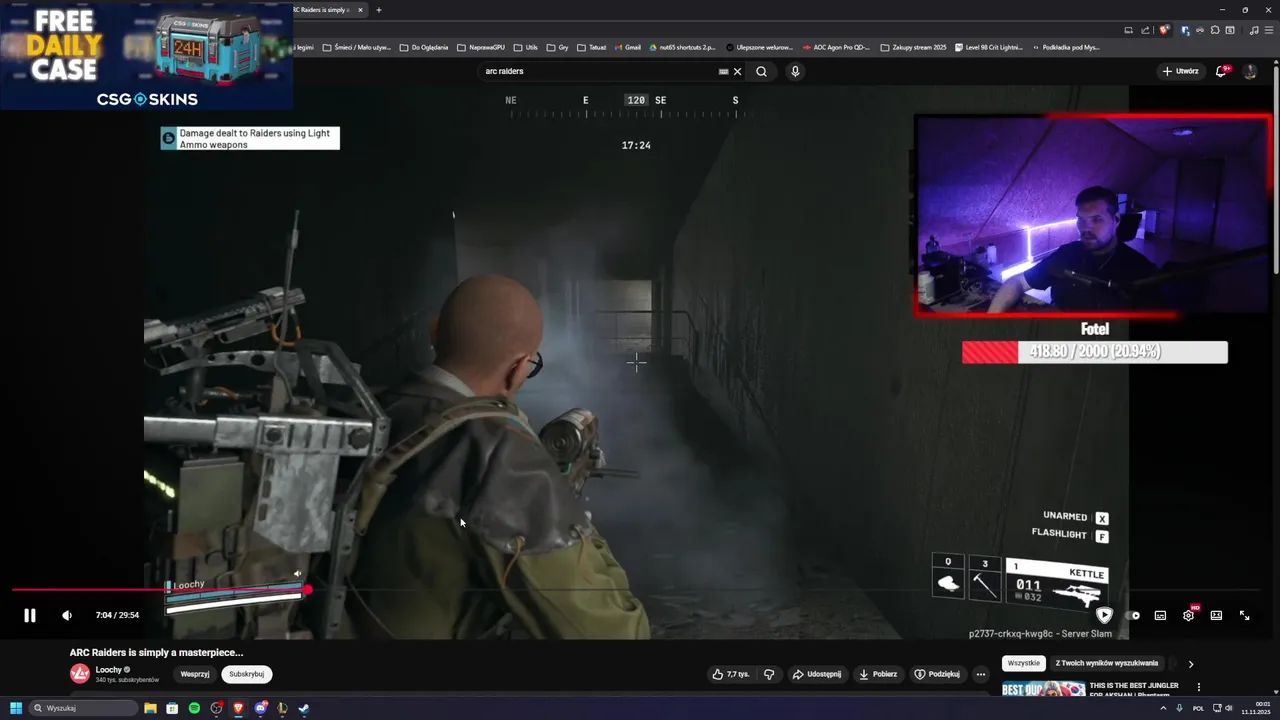This screenshot has height=720, width=1280.
Task: Enter fullscreen mode
Action: [1245, 615]
